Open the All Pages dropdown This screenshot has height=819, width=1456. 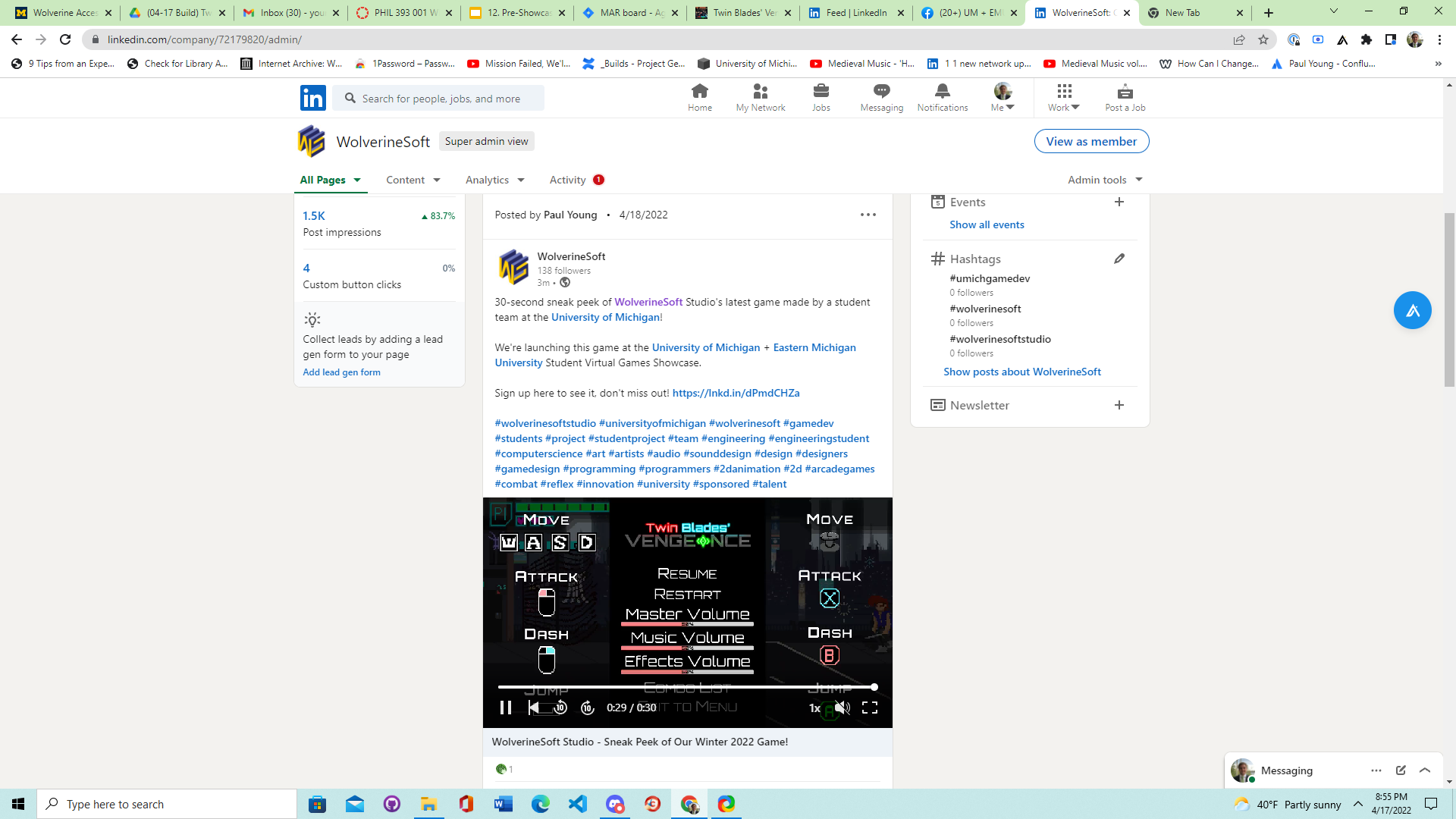click(x=330, y=180)
